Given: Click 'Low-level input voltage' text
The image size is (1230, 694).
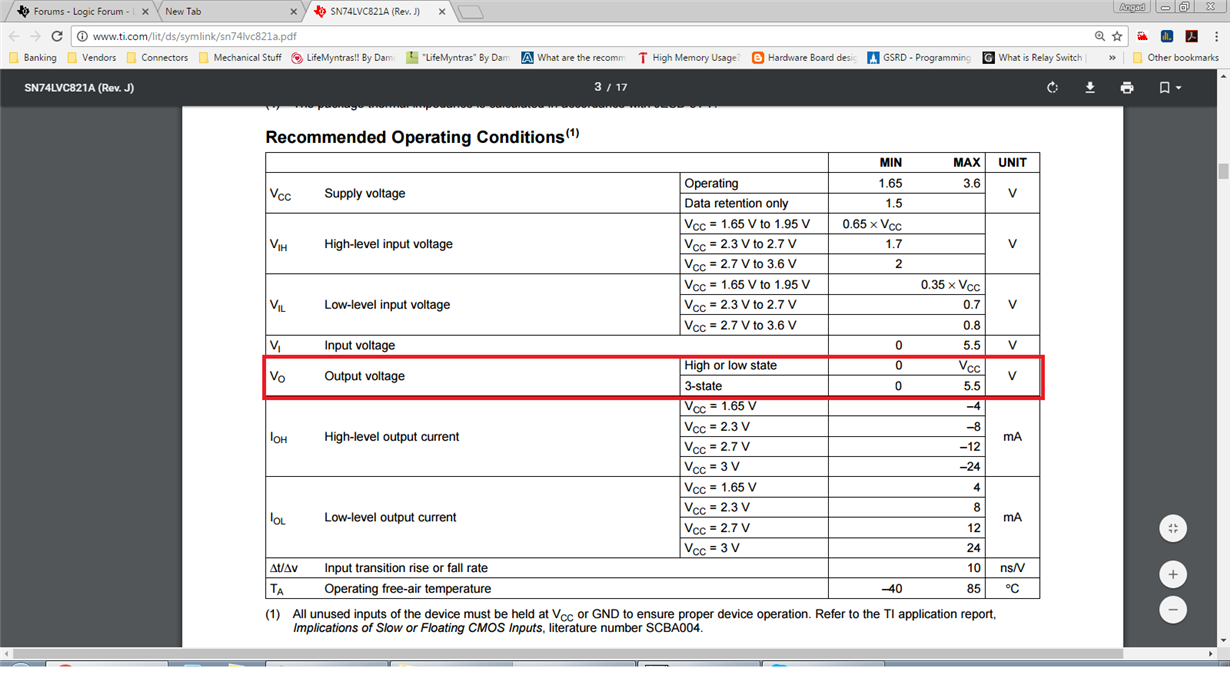Looking at the screenshot, I should coord(387,305).
